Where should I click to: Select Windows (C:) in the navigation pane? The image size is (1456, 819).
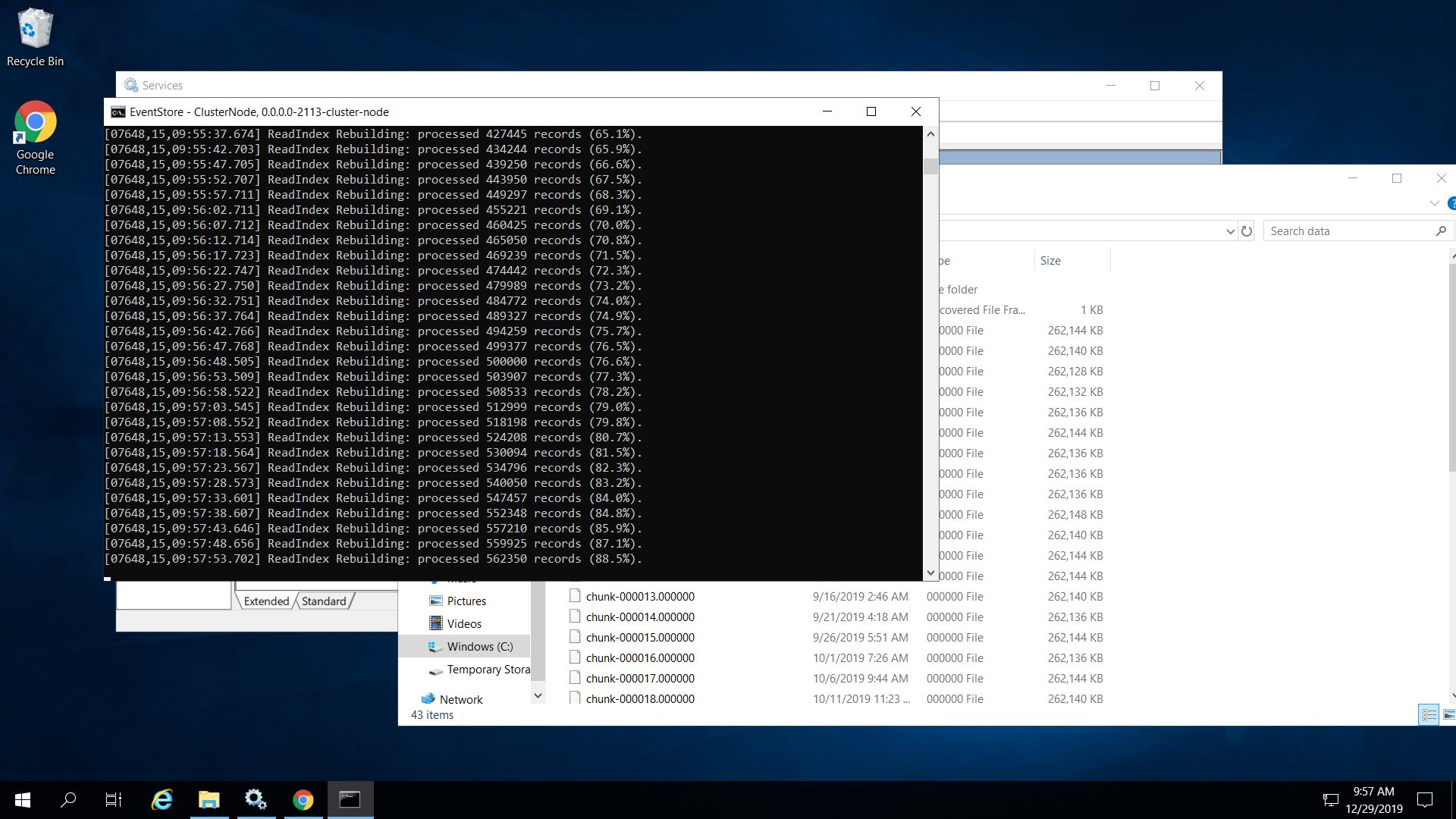click(x=479, y=647)
